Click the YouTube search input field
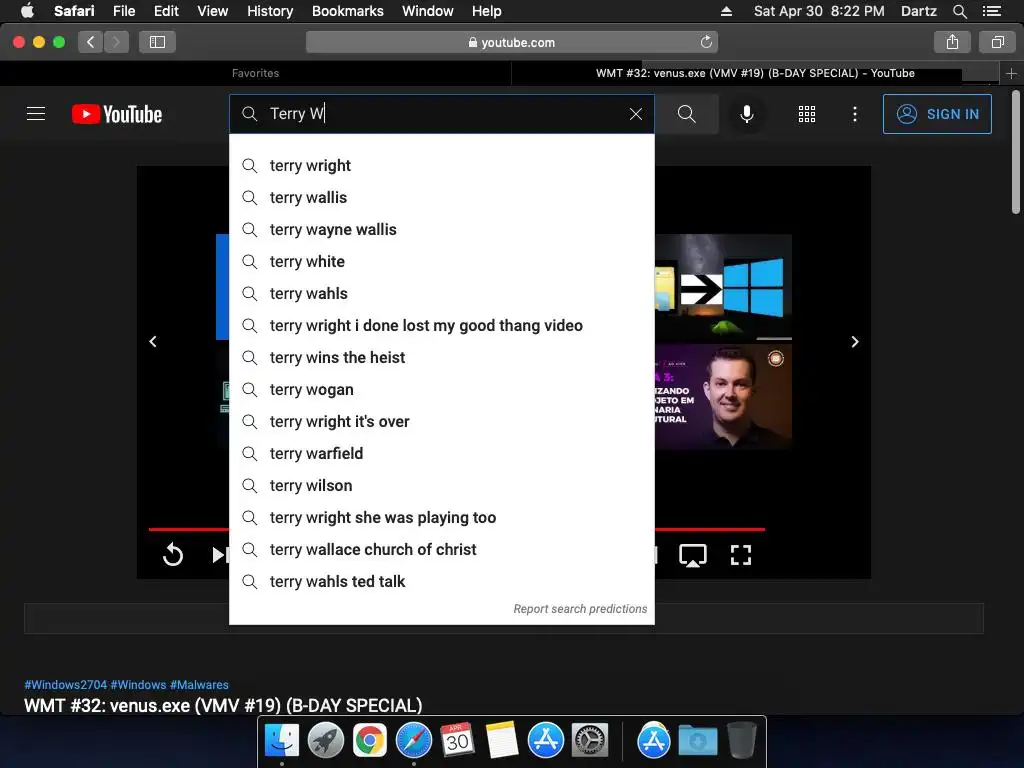The height and width of the screenshot is (768, 1024). 442,114
